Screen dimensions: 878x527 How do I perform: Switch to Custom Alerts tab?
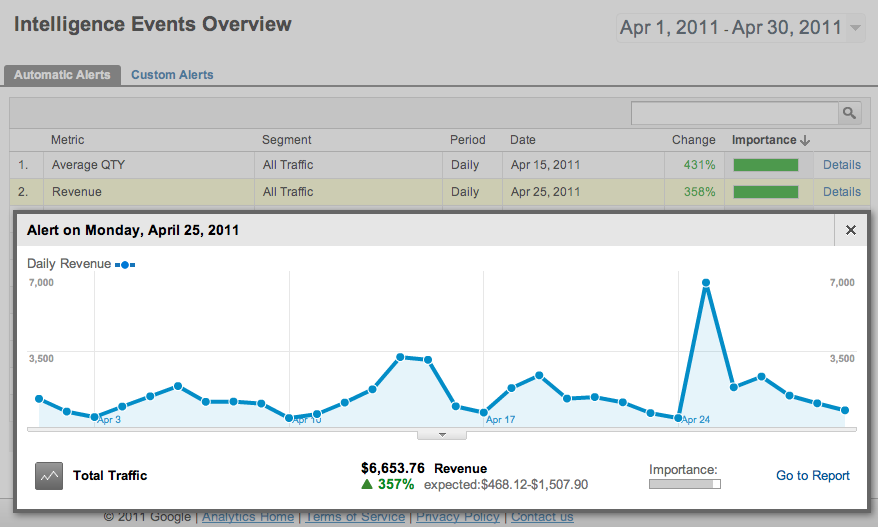[x=172, y=75]
